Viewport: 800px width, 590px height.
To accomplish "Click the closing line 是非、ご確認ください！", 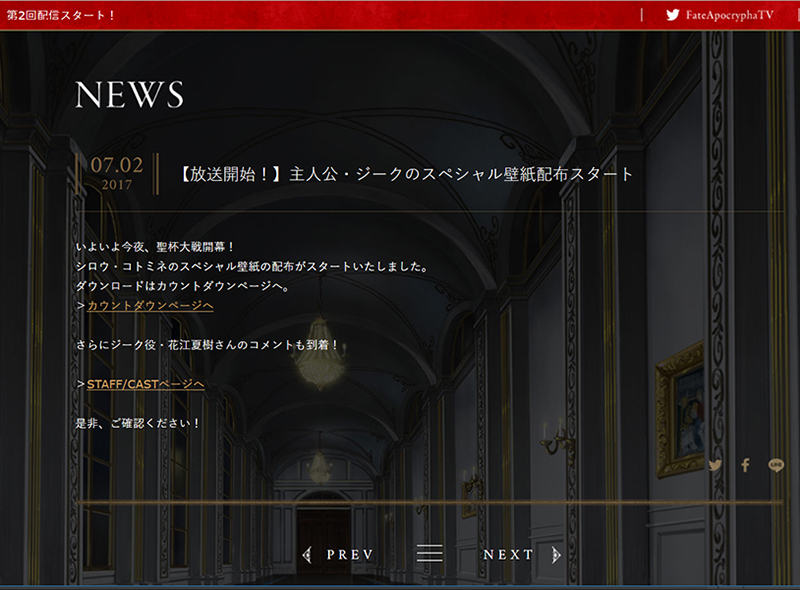I will point(138,423).
